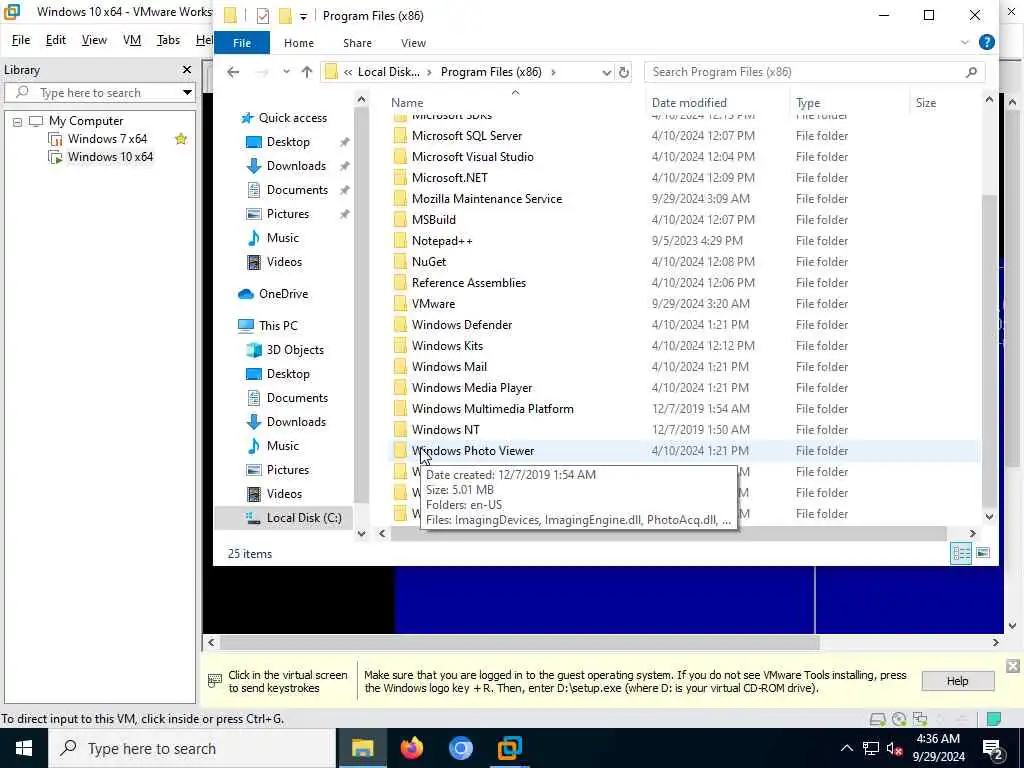This screenshot has height=768, width=1024.
Task: Click the network tray icon
Action: click(871, 748)
